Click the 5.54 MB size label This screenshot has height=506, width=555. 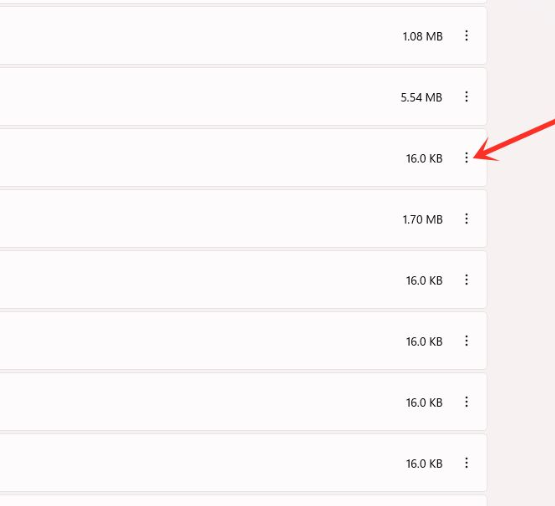[x=421, y=97]
